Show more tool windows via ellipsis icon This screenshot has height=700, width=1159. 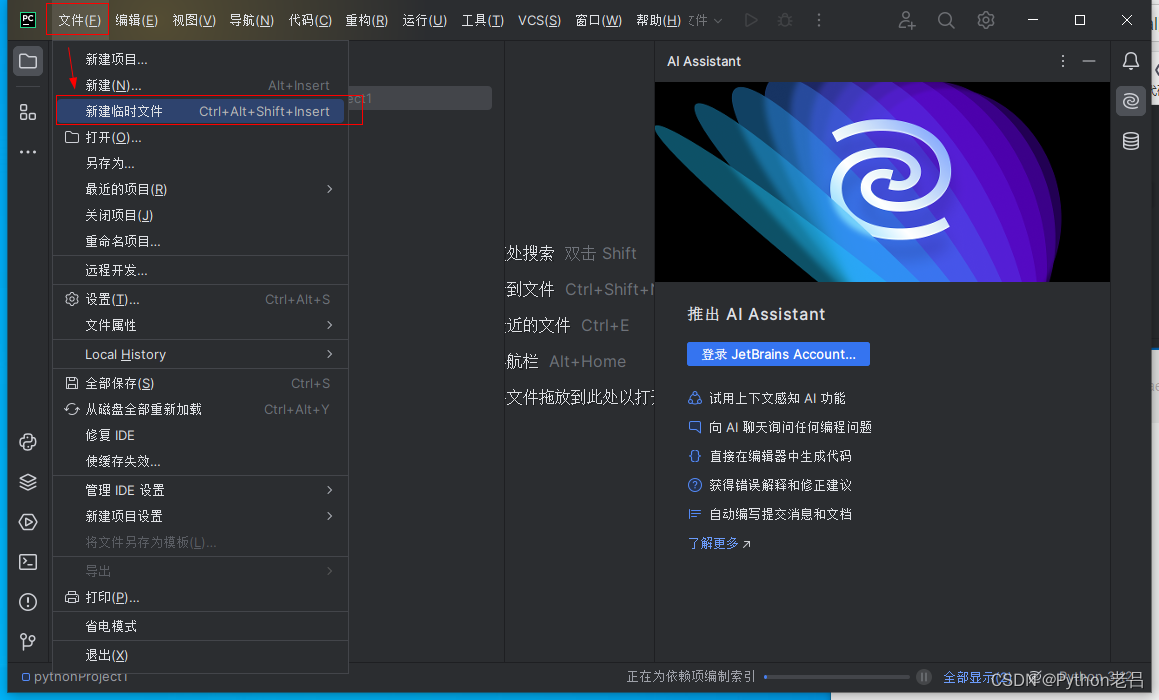(28, 152)
